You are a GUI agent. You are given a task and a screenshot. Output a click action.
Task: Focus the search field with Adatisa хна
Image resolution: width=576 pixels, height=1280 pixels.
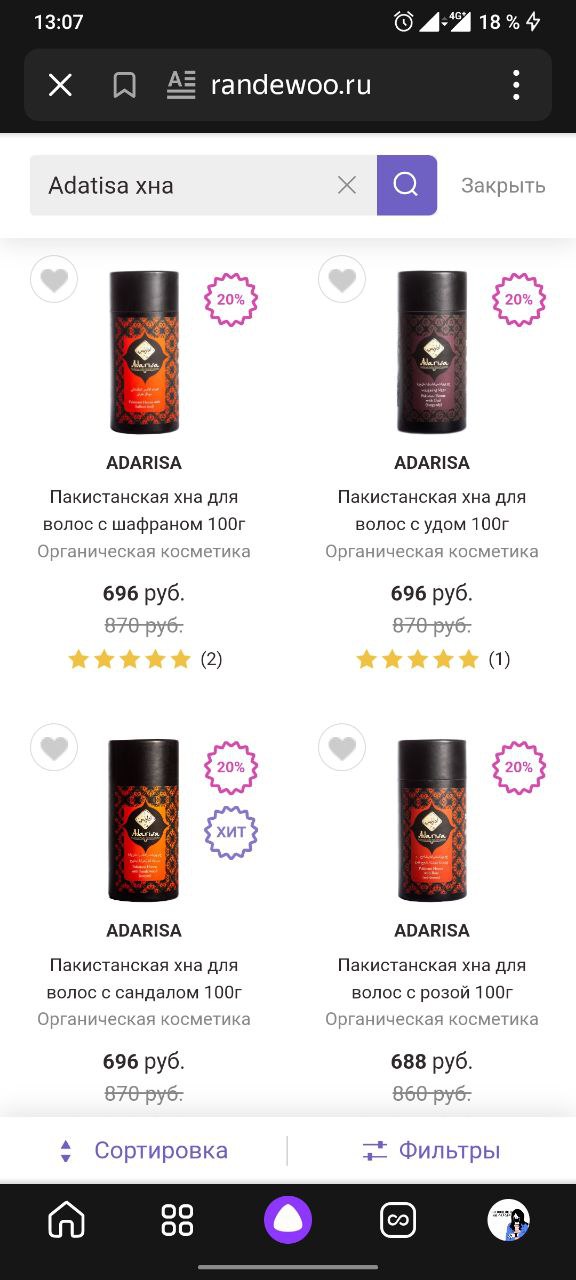click(184, 185)
